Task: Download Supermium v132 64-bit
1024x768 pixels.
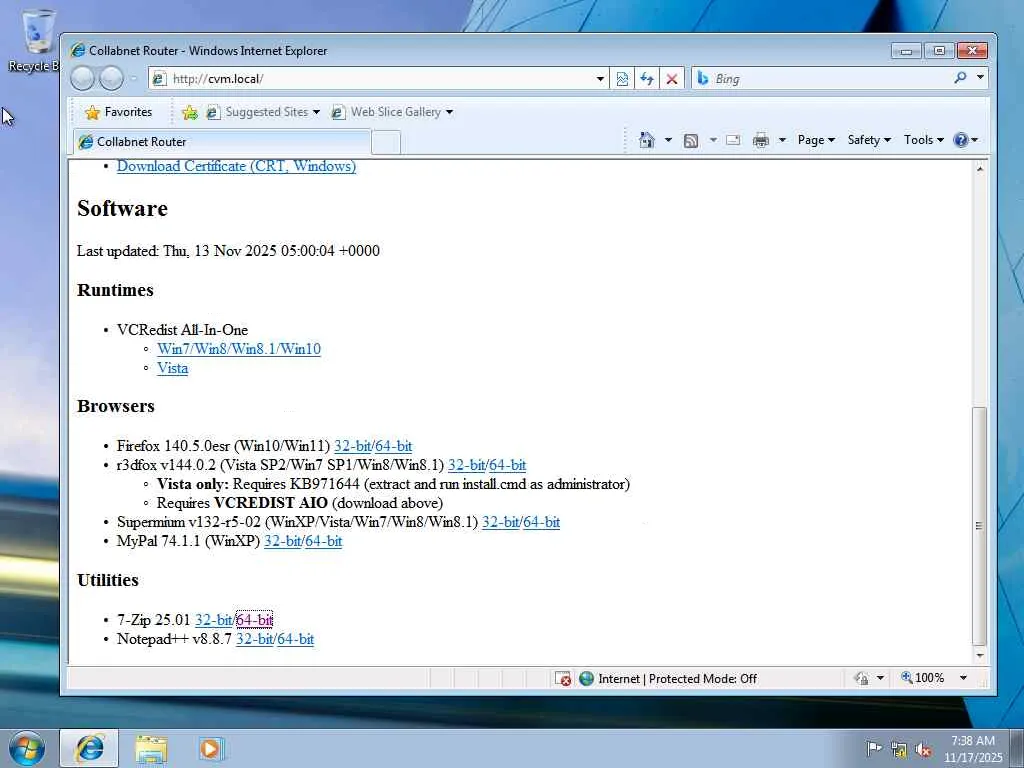Action: [541, 522]
